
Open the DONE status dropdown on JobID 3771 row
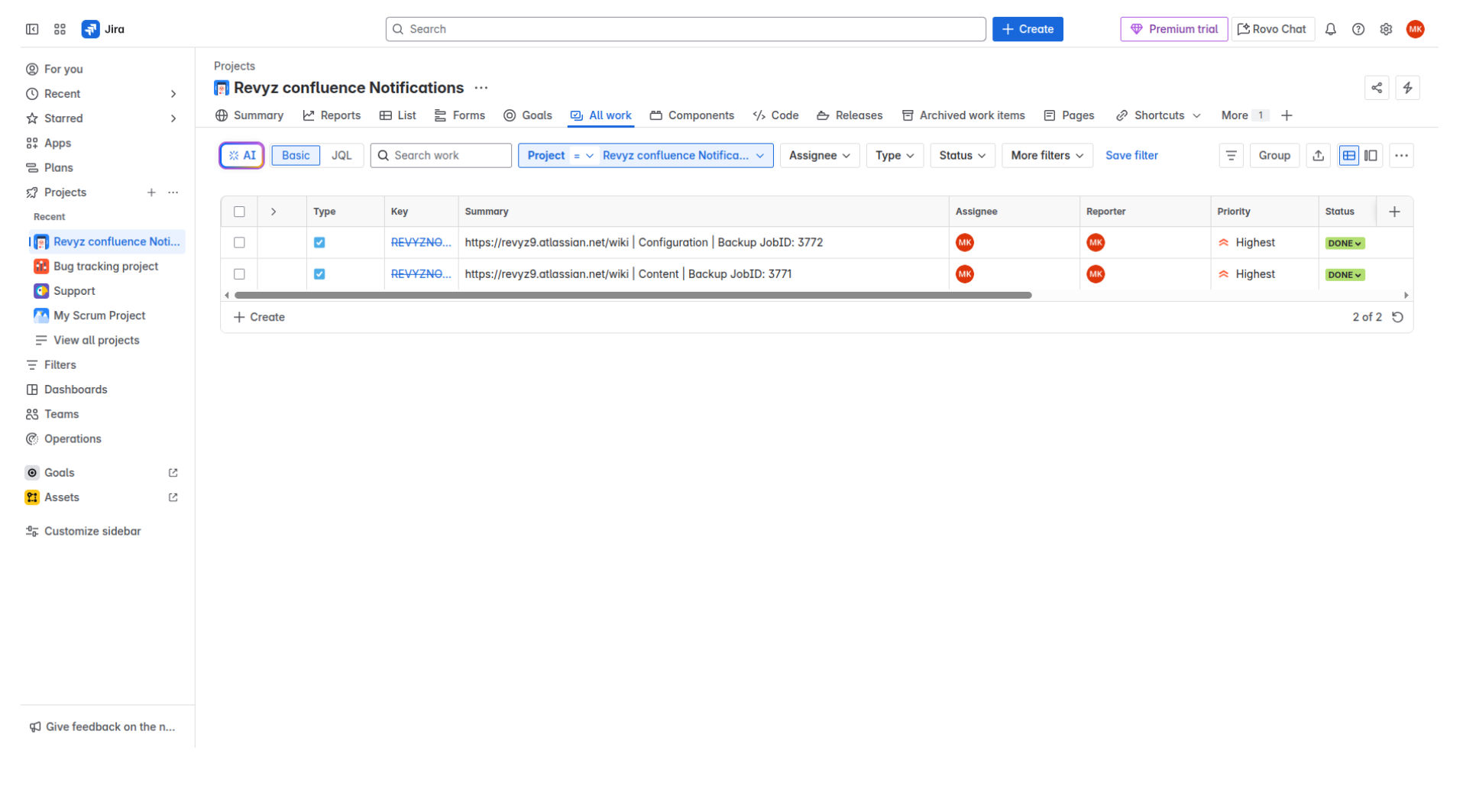coord(1344,274)
